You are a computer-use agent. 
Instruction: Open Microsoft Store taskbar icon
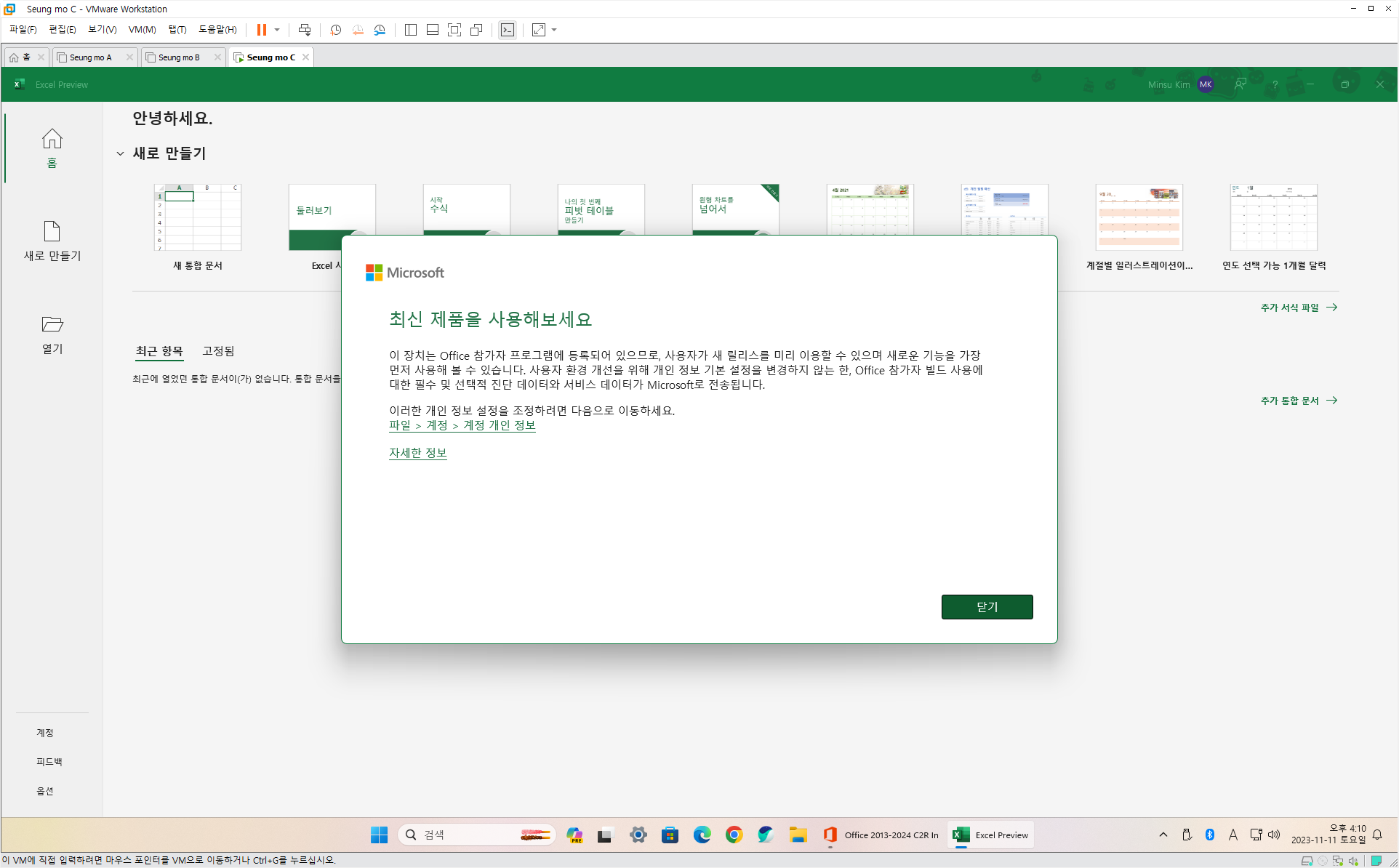[x=670, y=835]
